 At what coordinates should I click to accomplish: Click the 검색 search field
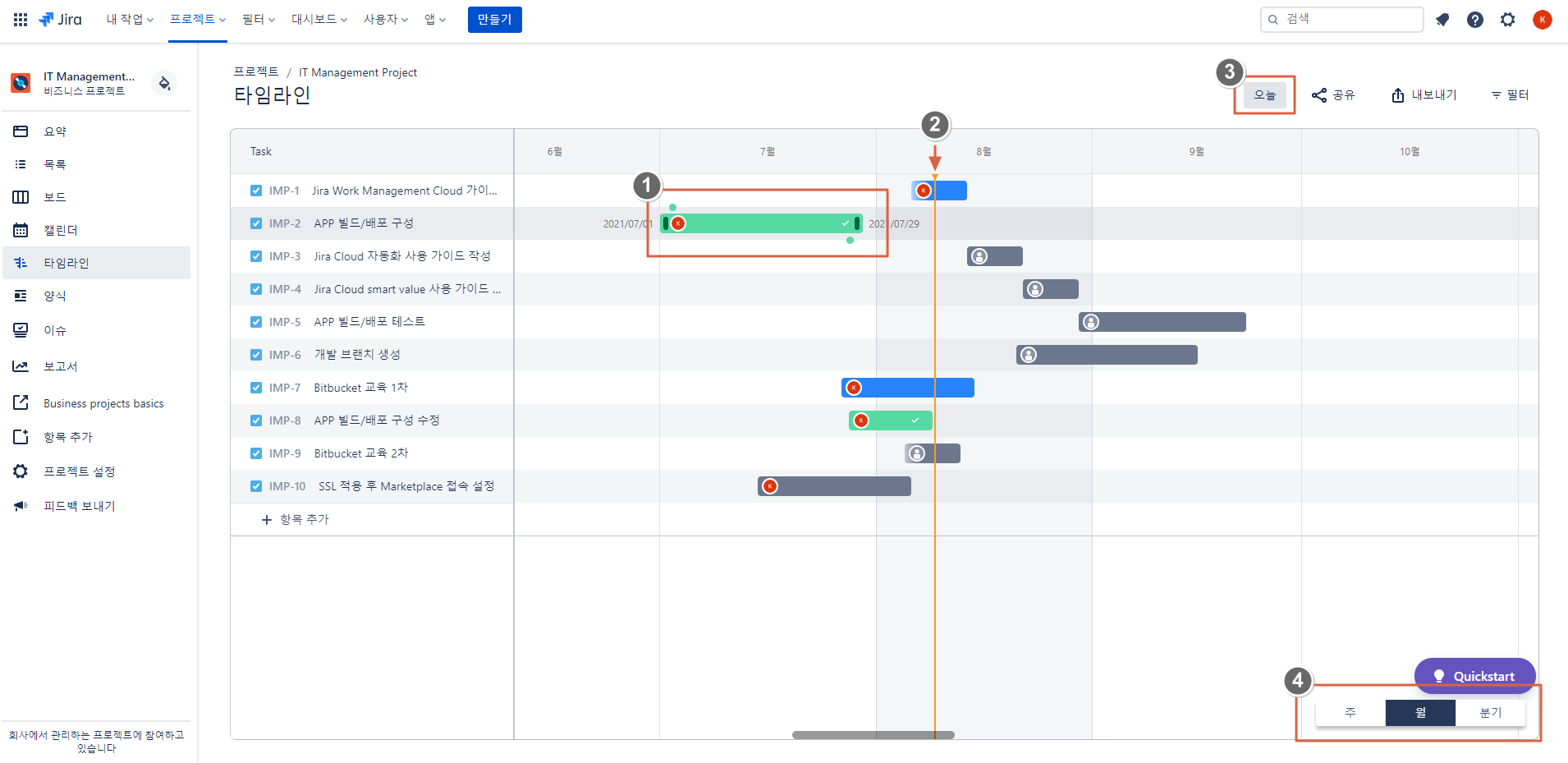coord(1342,20)
